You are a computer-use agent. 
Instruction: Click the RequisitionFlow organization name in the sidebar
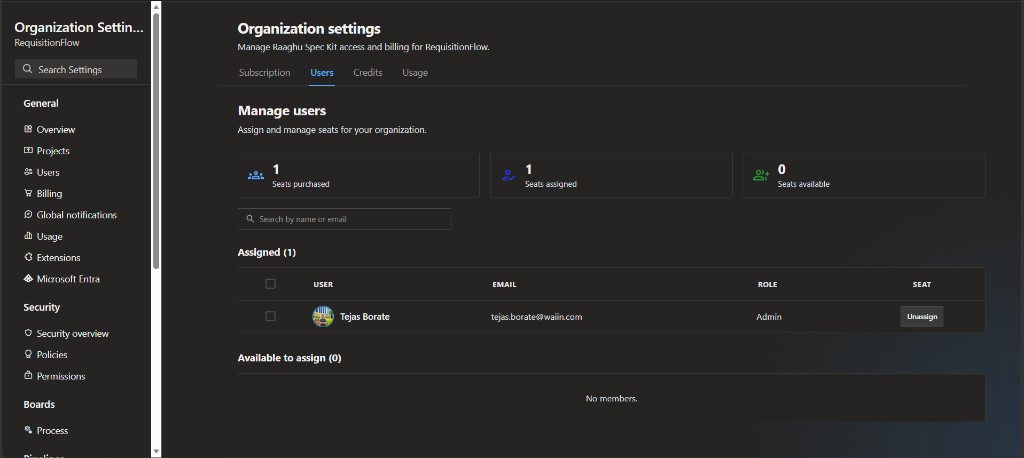(47, 42)
